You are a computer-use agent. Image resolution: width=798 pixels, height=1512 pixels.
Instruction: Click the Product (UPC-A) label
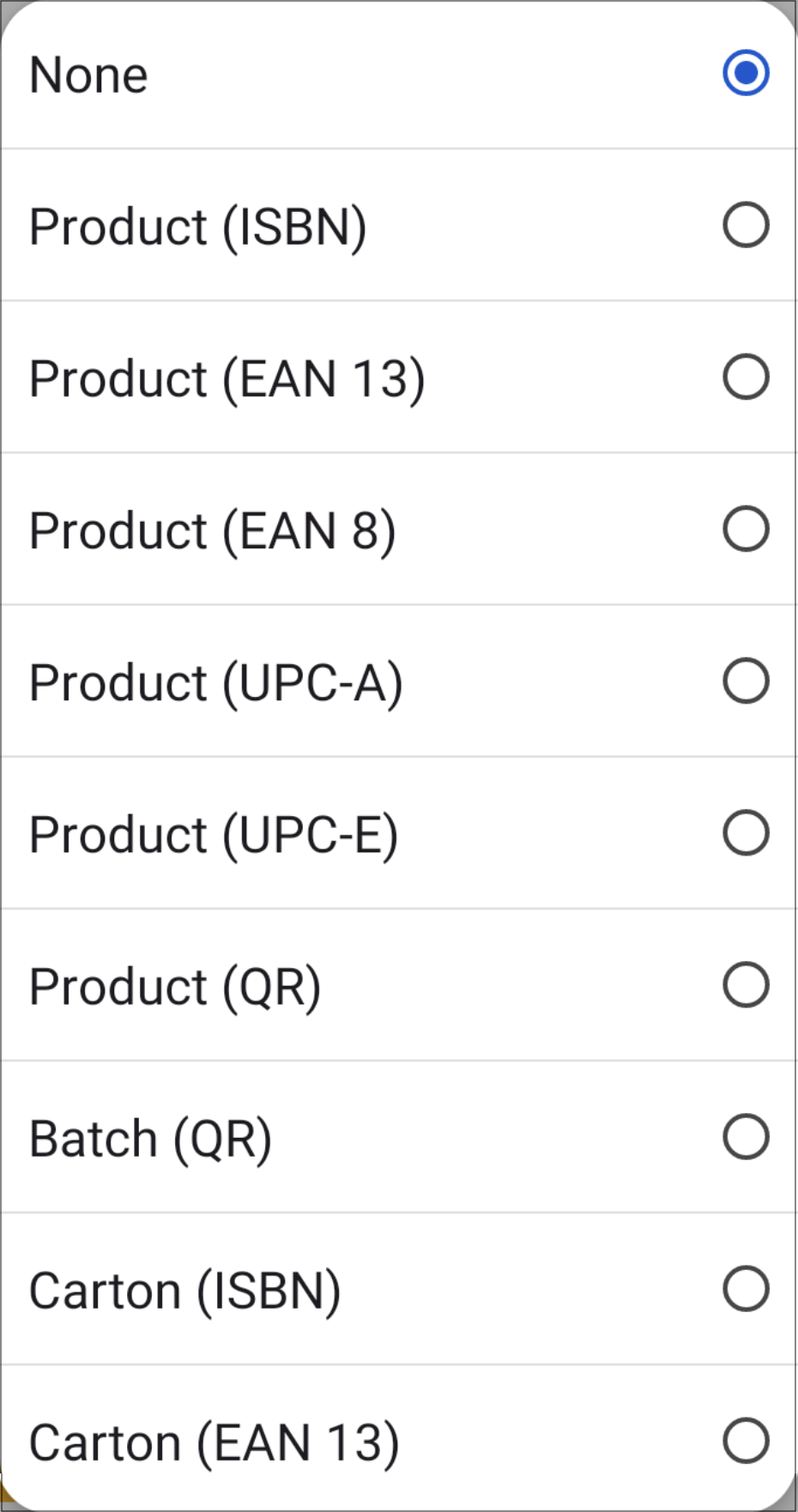point(216,683)
